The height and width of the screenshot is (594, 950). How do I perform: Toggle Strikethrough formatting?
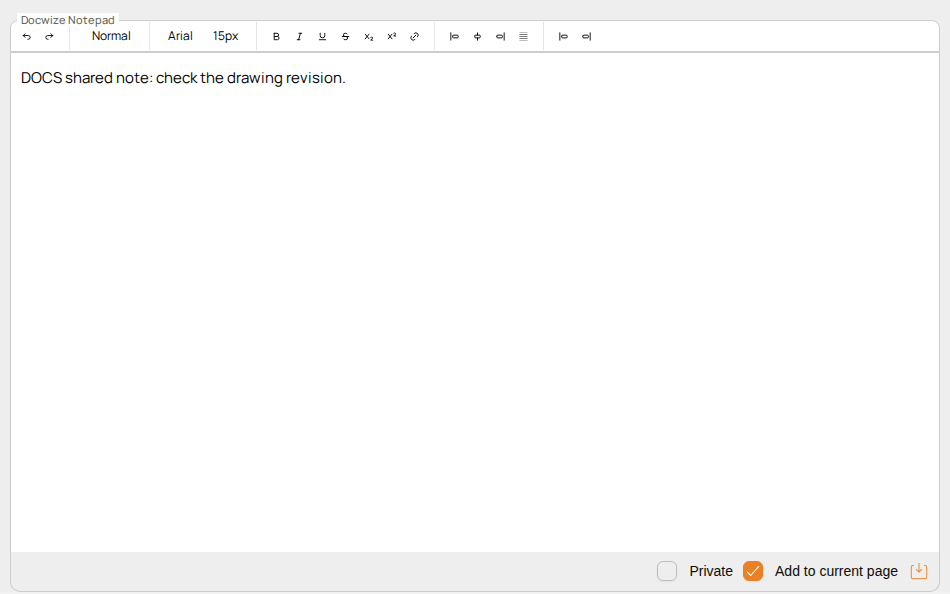click(345, 36)
